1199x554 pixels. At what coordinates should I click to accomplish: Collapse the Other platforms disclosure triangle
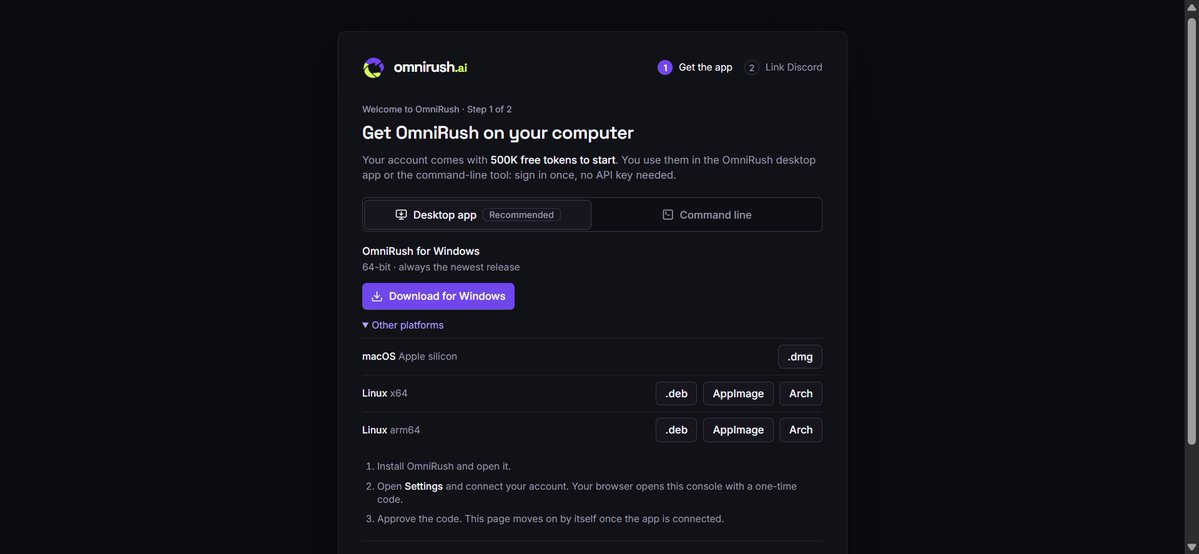pos(366,325)
